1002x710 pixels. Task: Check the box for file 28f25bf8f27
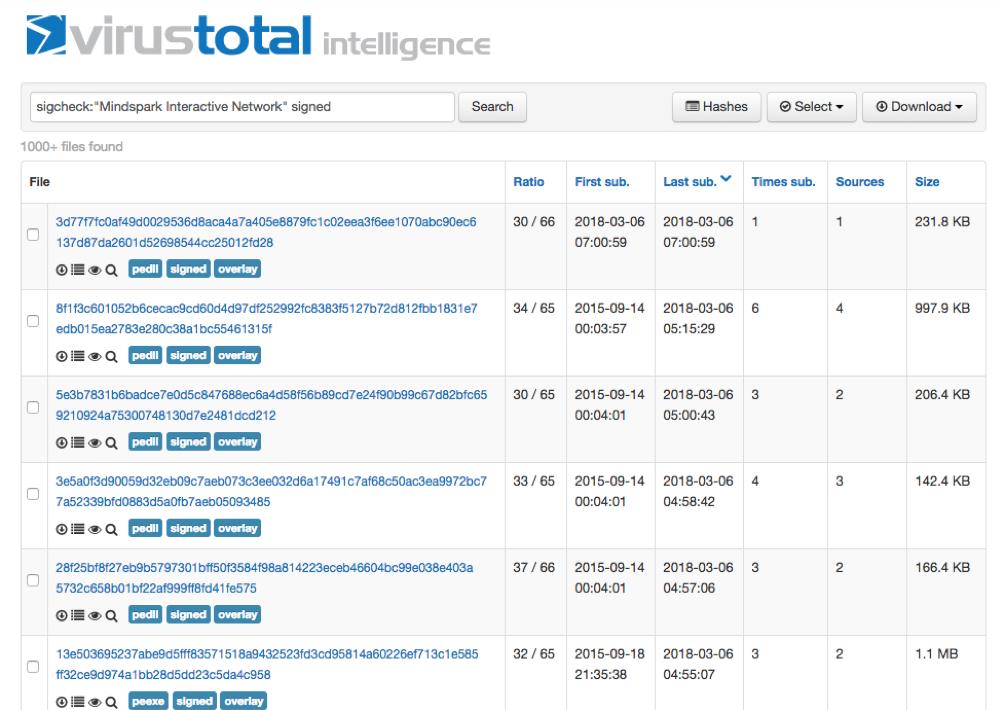point(33,580)
